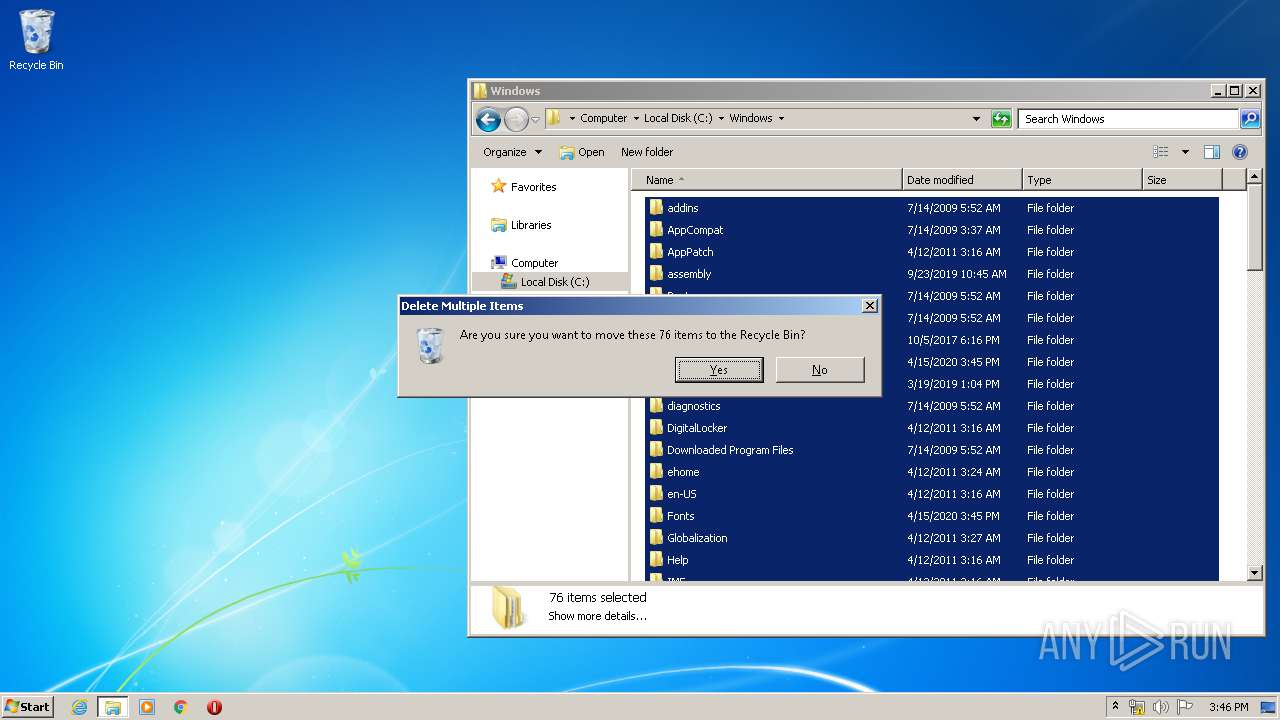1280x720 pixels.
Task: Click Windows Explorer taskbar button
Action: click(113, 707)
